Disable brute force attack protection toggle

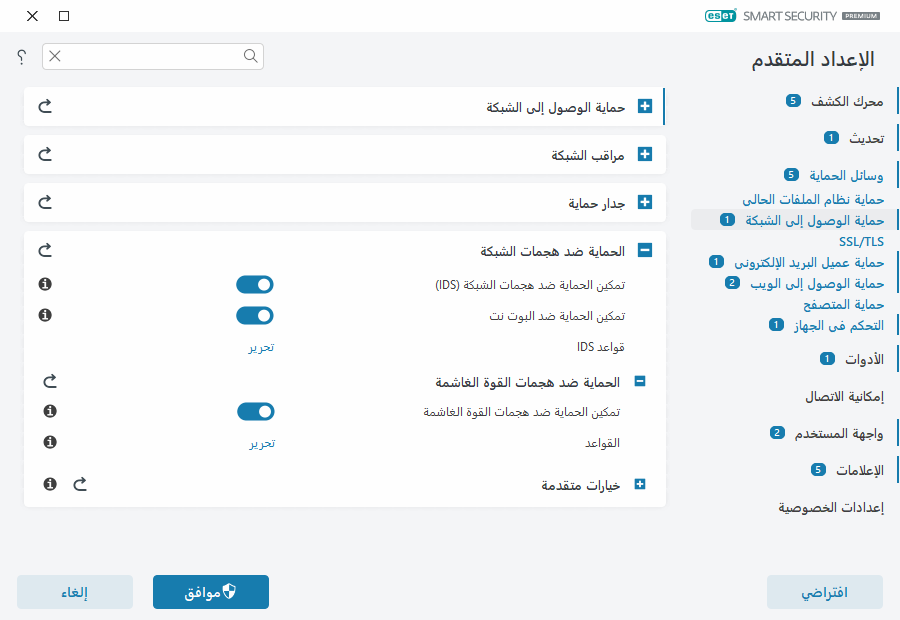[x=255, y=411]
